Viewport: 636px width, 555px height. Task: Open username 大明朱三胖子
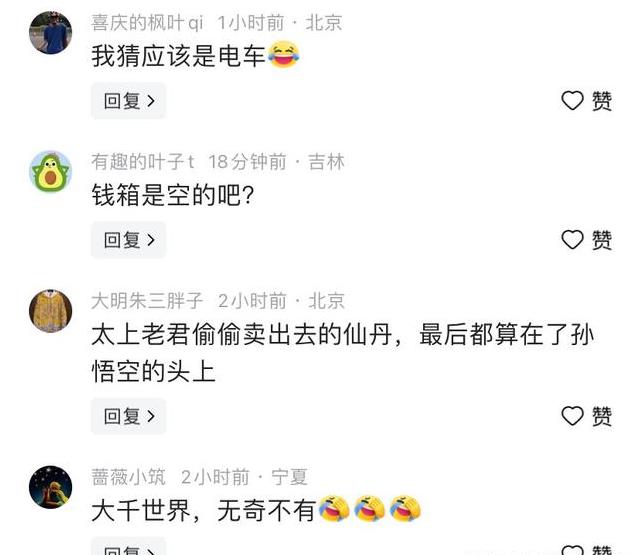[147, 301]
